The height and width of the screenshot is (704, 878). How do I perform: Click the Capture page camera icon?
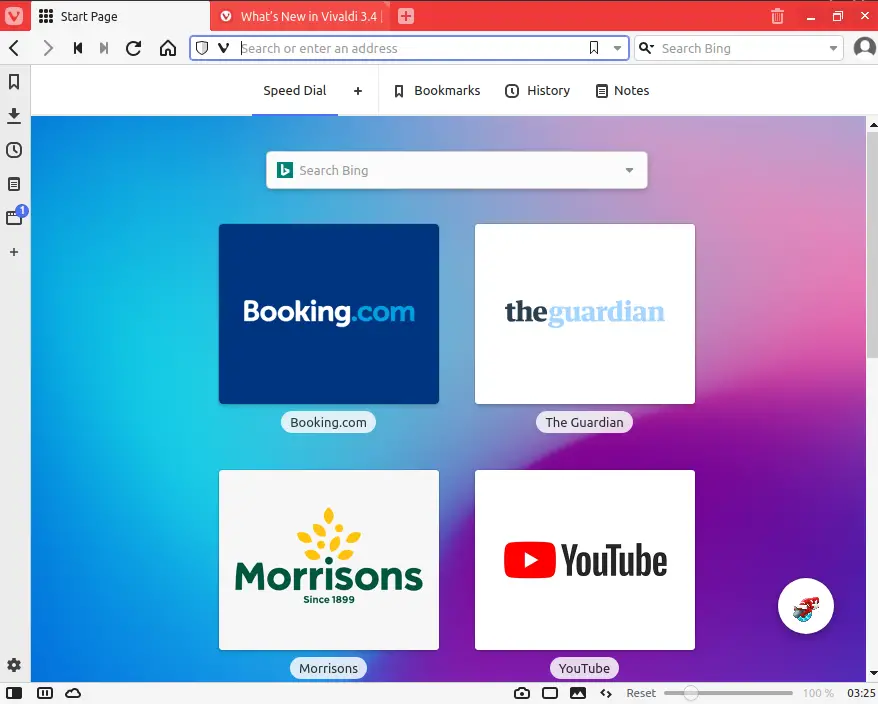[522, 693]
